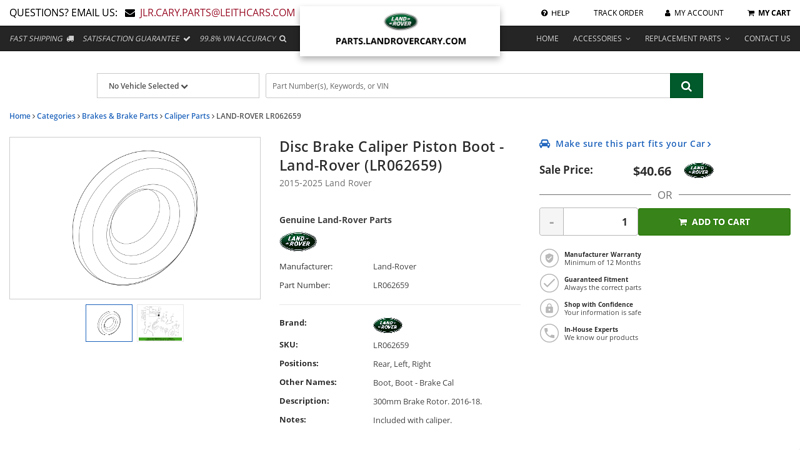800x450 pixels.
Task: Click the Shop with Confidence text
Action: coord(598,304)
